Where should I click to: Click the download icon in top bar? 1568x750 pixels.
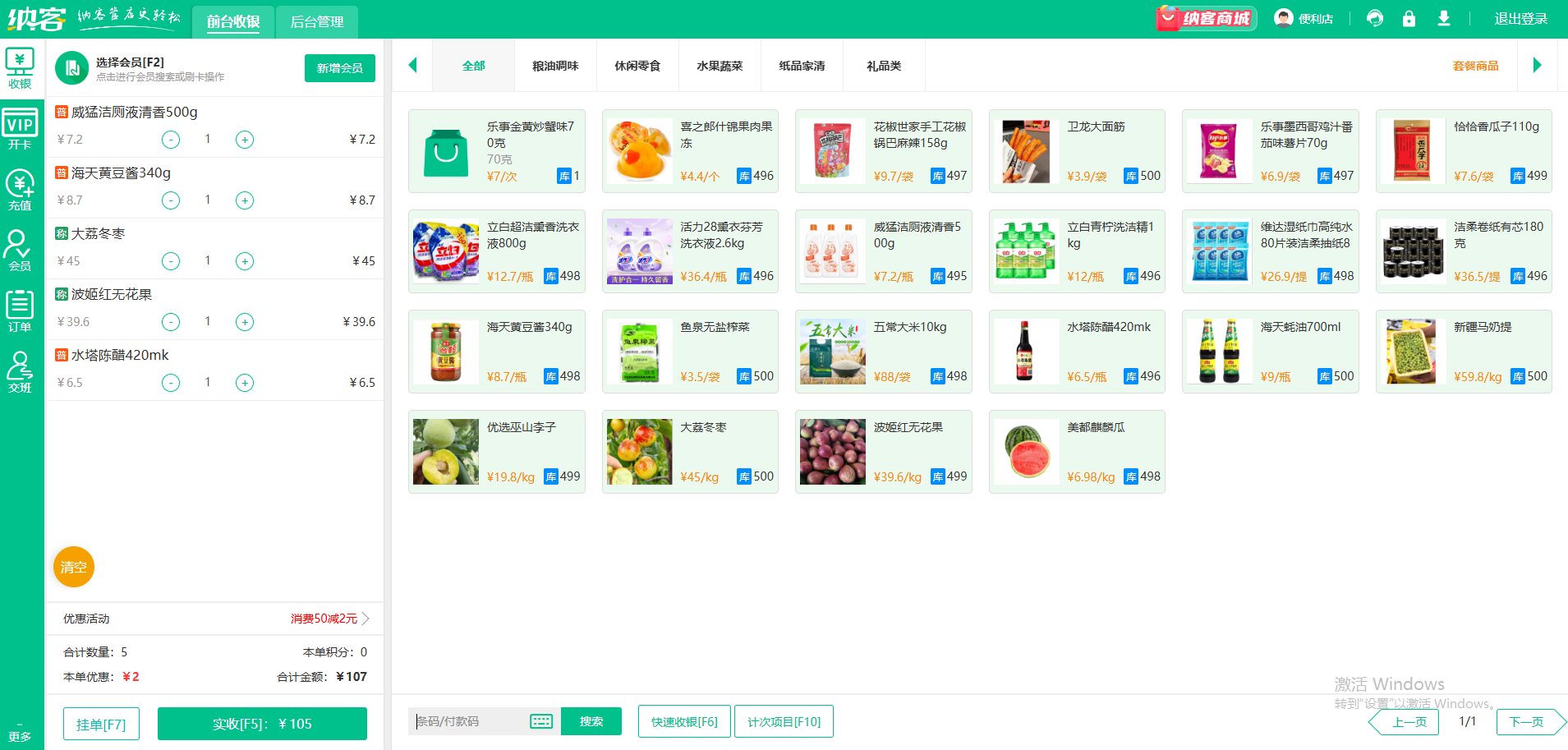[1443, 18]
